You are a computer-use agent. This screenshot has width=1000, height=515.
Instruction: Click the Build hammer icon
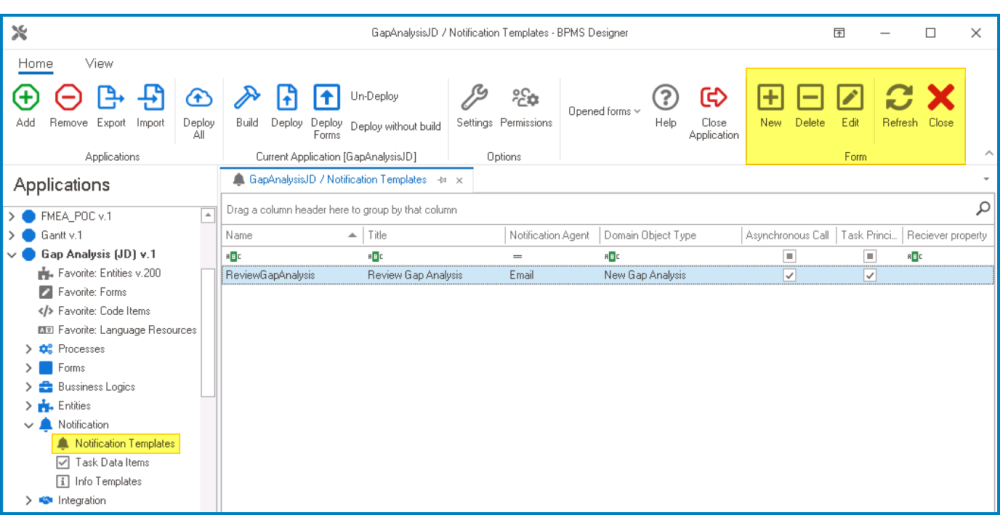tap(247, 98)
